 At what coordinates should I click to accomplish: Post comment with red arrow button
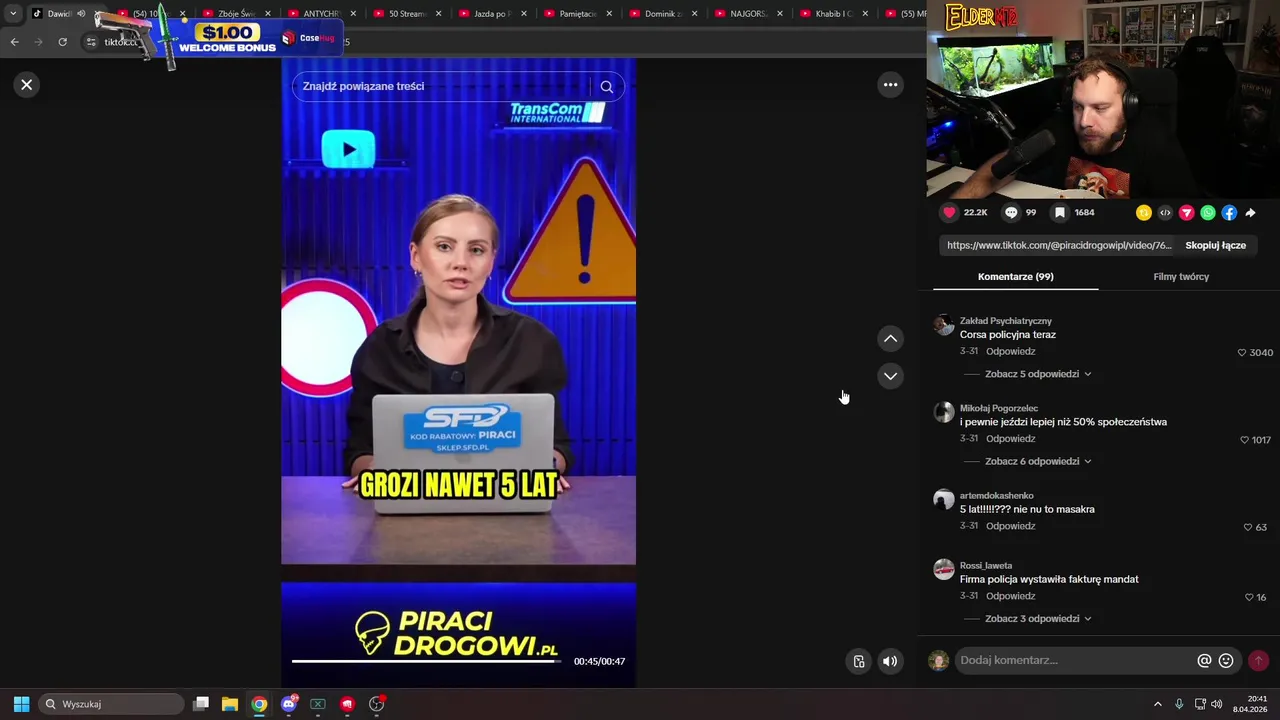point(1258,660)
